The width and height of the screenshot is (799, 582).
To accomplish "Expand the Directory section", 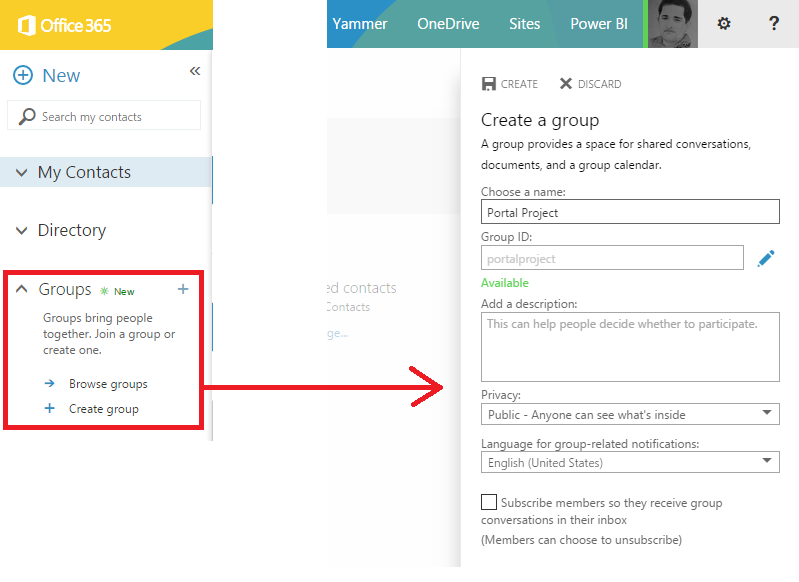I will [x=22, y=231].
